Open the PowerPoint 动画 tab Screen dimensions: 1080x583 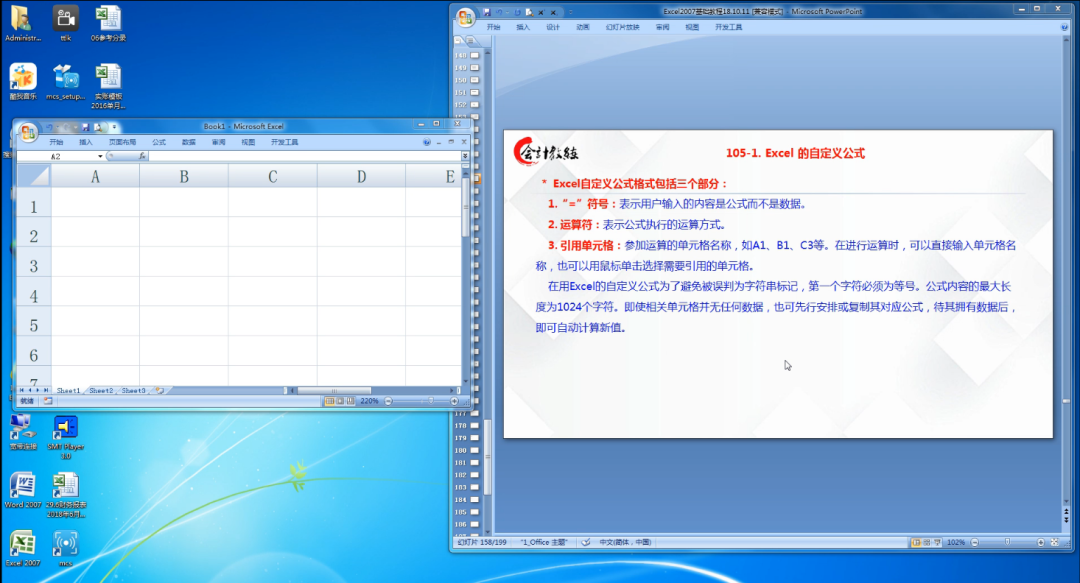(x=583, y=27)
